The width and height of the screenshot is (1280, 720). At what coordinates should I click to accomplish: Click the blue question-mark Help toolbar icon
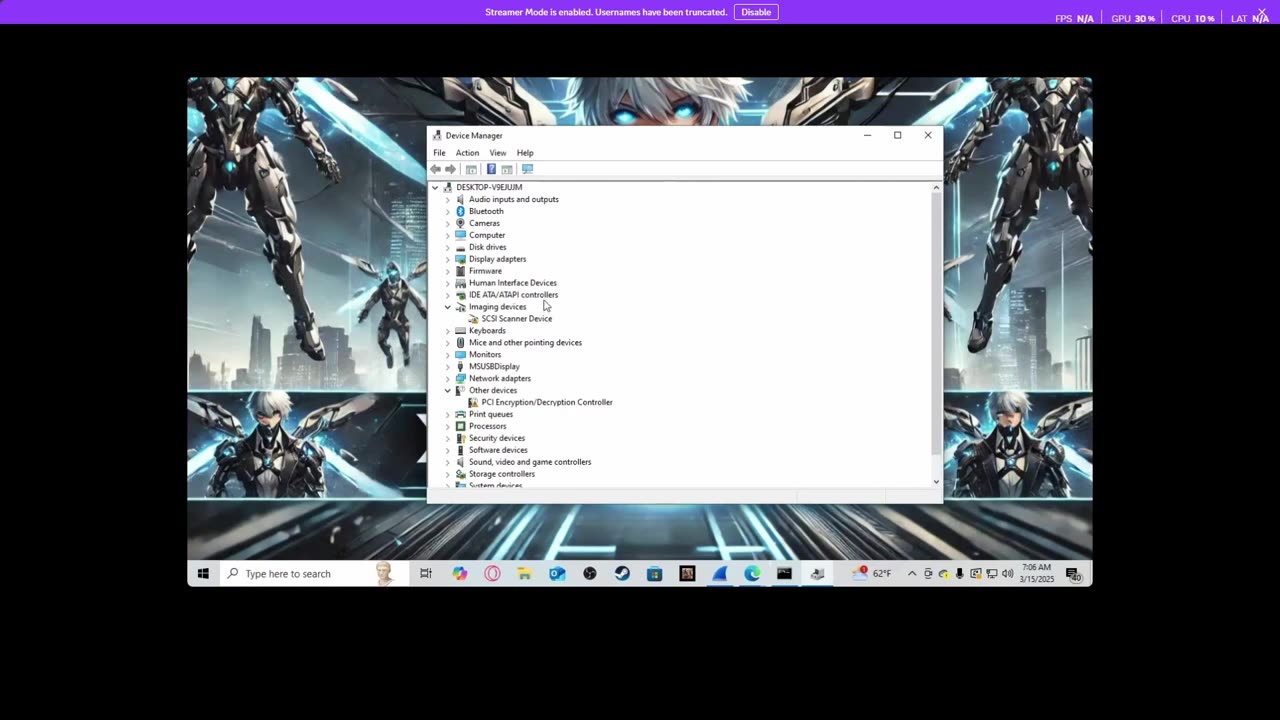tap(491, 169)
